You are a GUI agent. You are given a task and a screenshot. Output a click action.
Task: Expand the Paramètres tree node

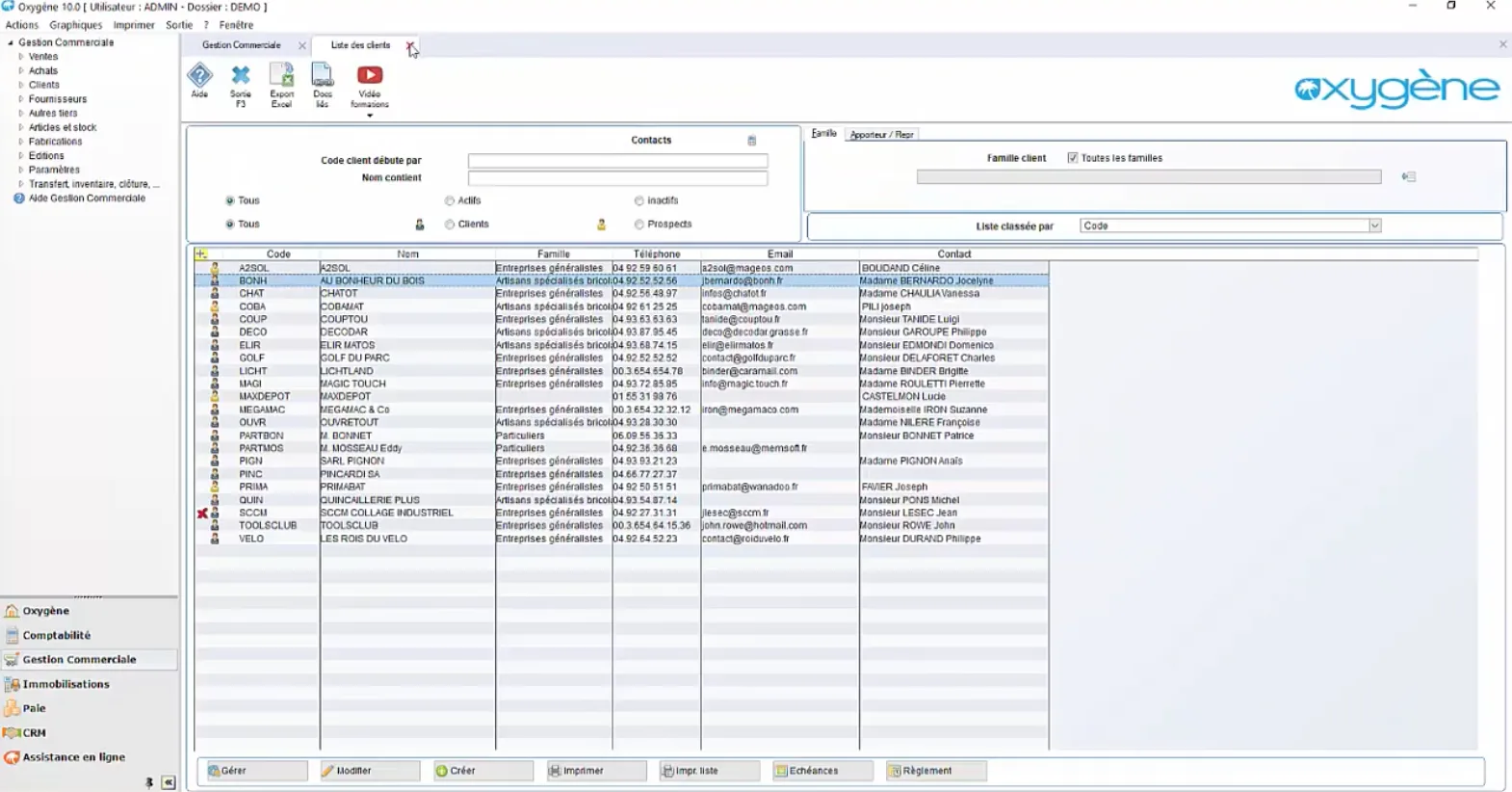[x=21, y=170]
